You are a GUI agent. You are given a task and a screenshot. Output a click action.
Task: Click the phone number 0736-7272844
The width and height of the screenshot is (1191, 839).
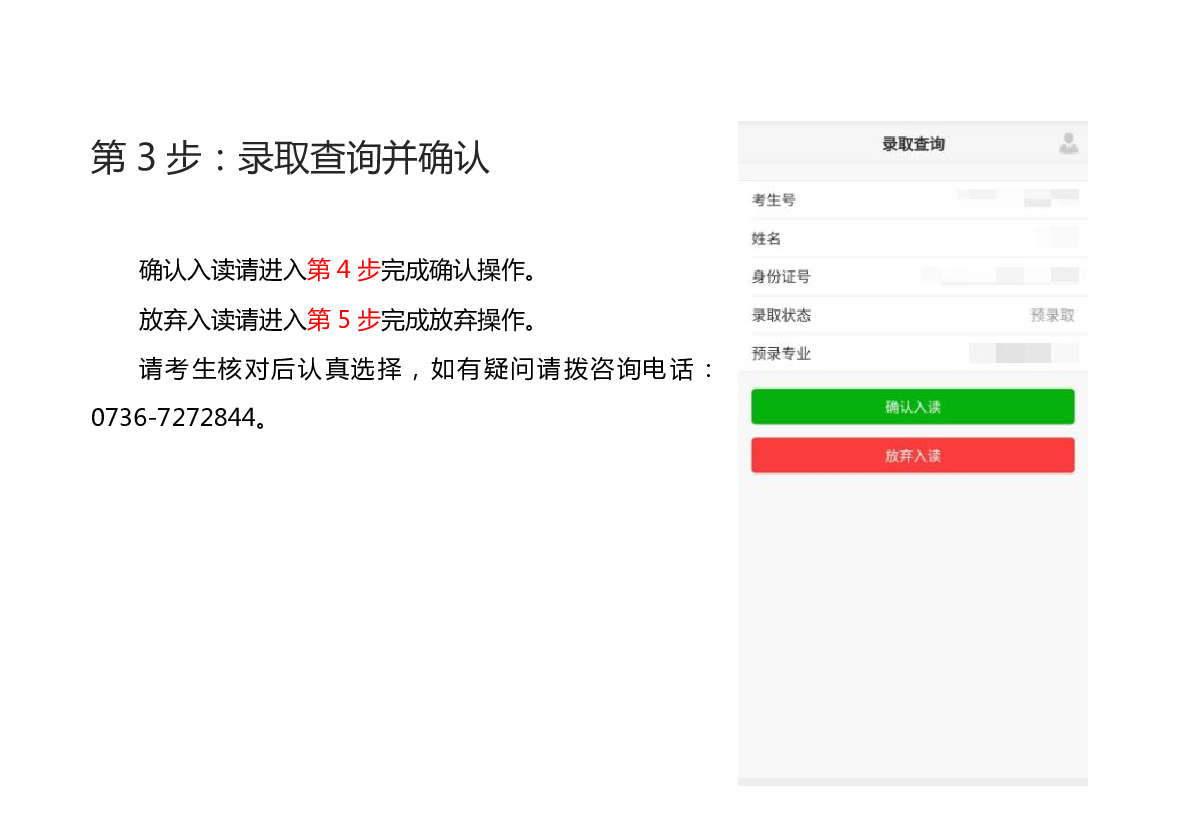[x=173, y=418]
